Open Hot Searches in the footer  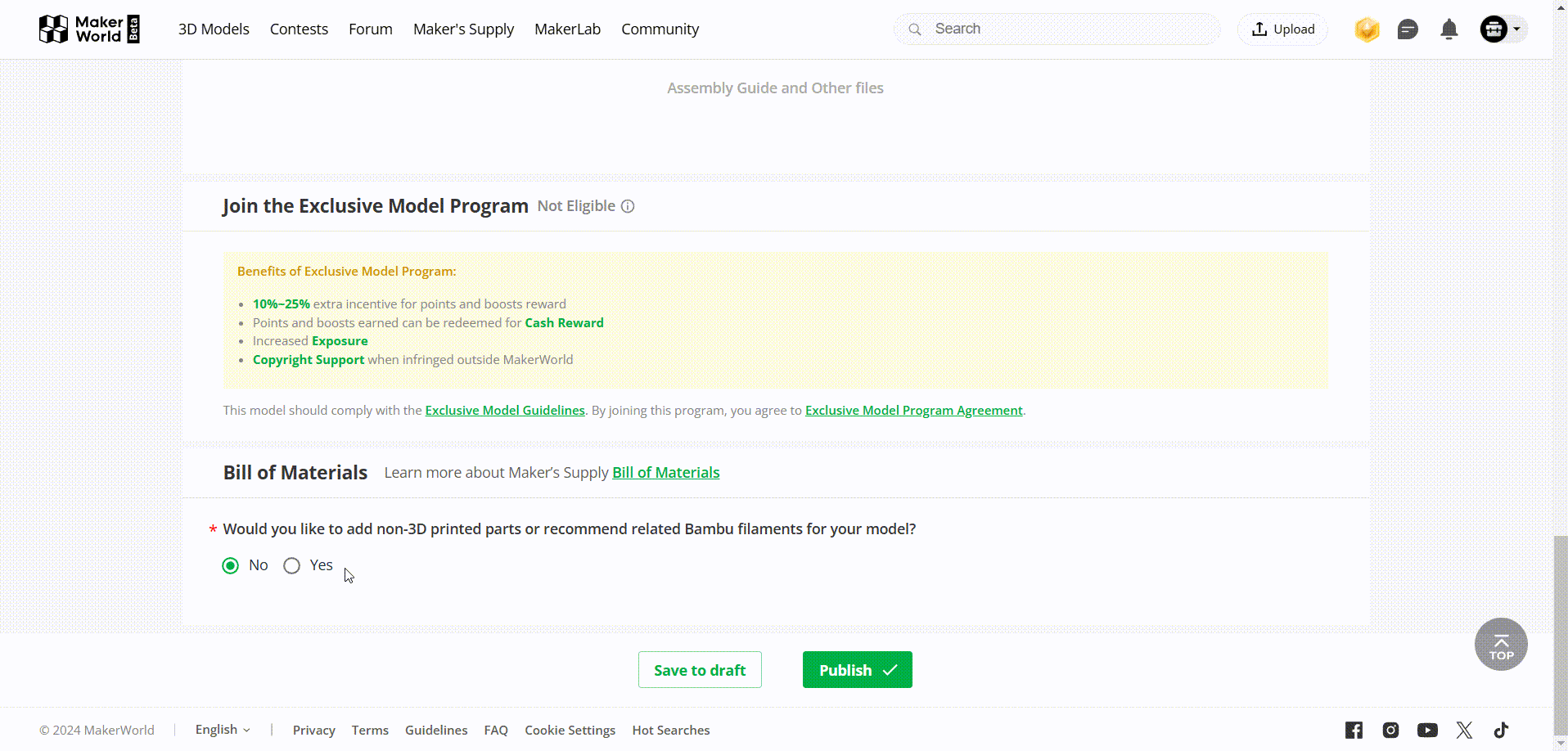[x=671, y=731]
